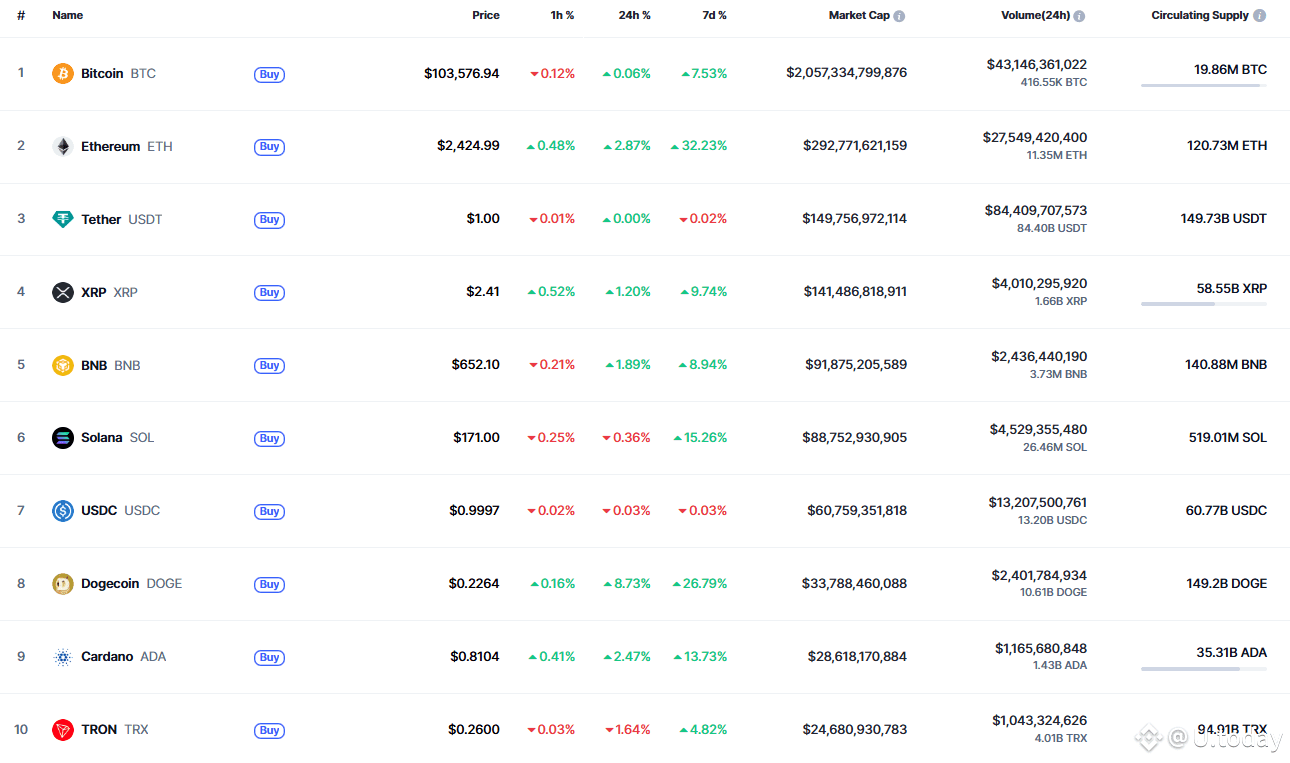Click TRON 24h change 1.64%

tap(628, 730)
